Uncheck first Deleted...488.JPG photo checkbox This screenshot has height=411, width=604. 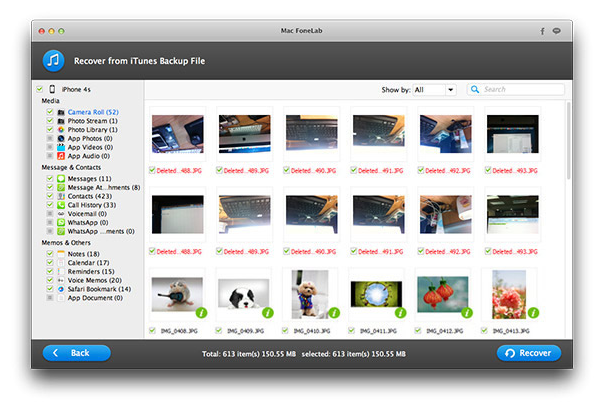[153, 169]
